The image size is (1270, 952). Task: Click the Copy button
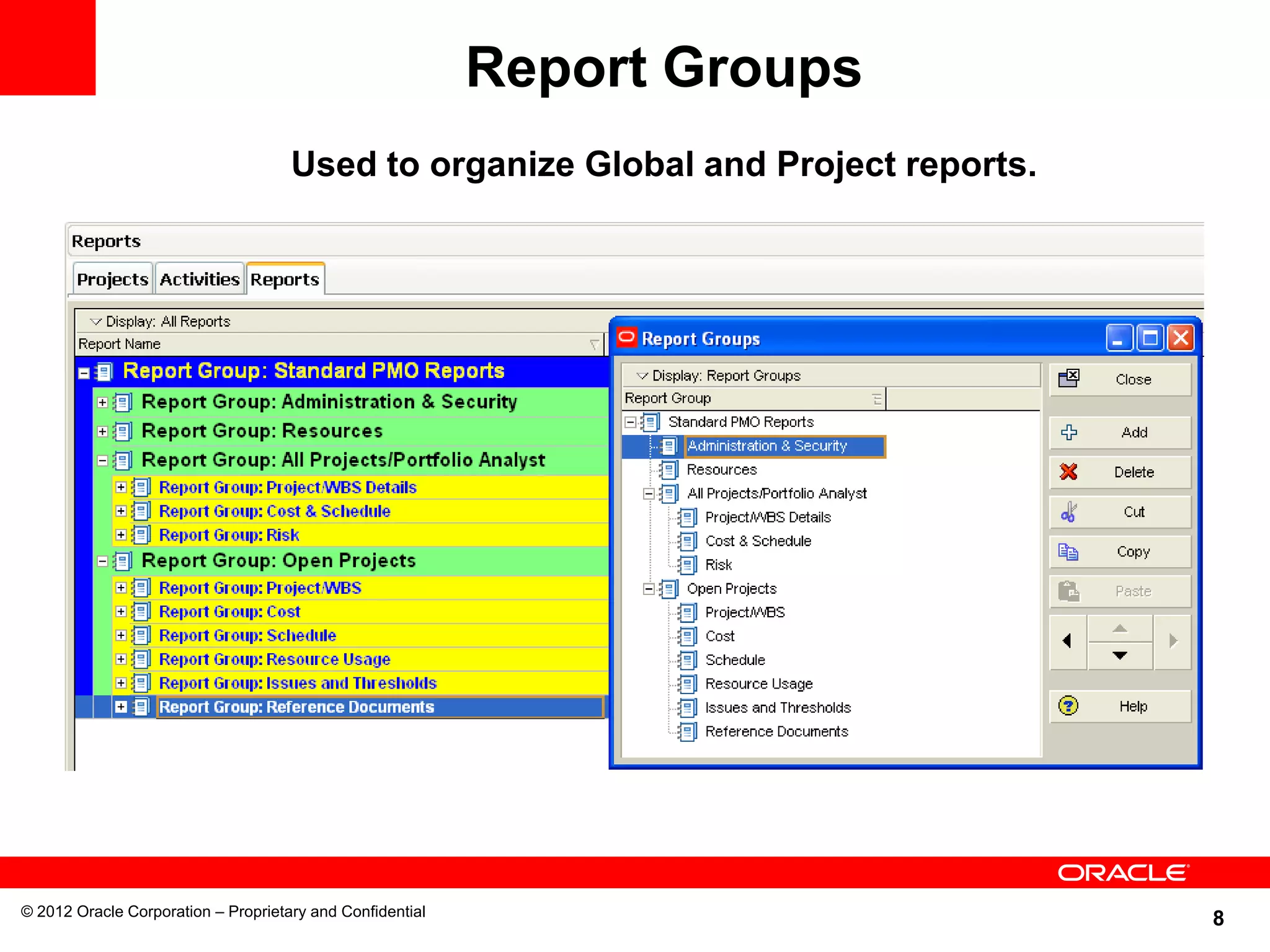(x=1120, y=552)
